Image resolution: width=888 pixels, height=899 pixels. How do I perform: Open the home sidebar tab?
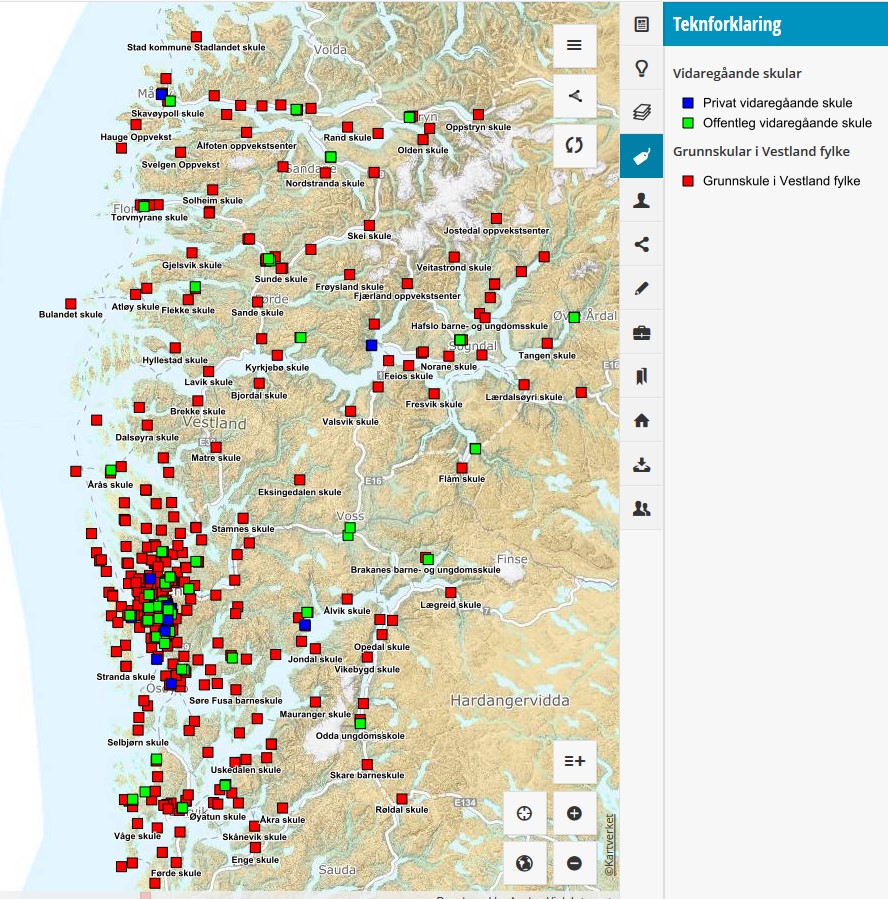click(641, 420)
